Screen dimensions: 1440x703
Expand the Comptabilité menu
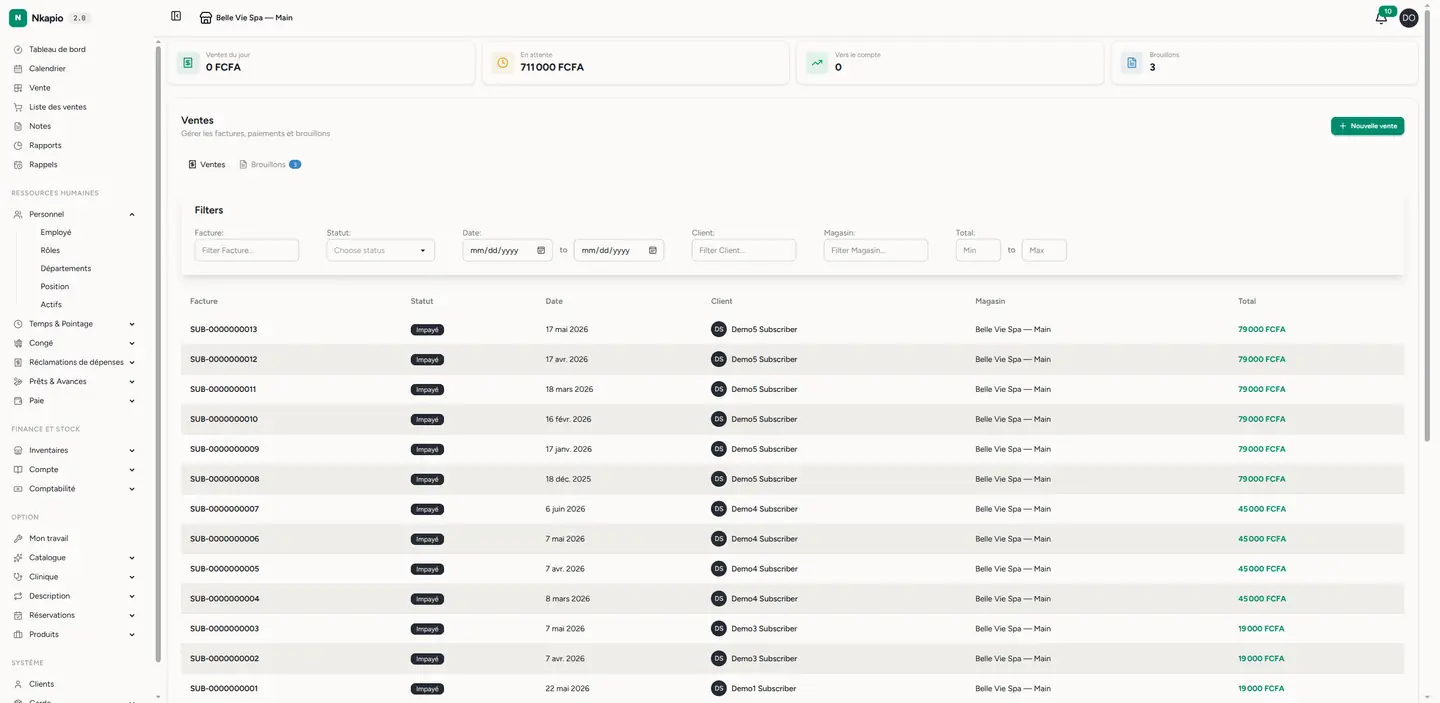(75, 489)
